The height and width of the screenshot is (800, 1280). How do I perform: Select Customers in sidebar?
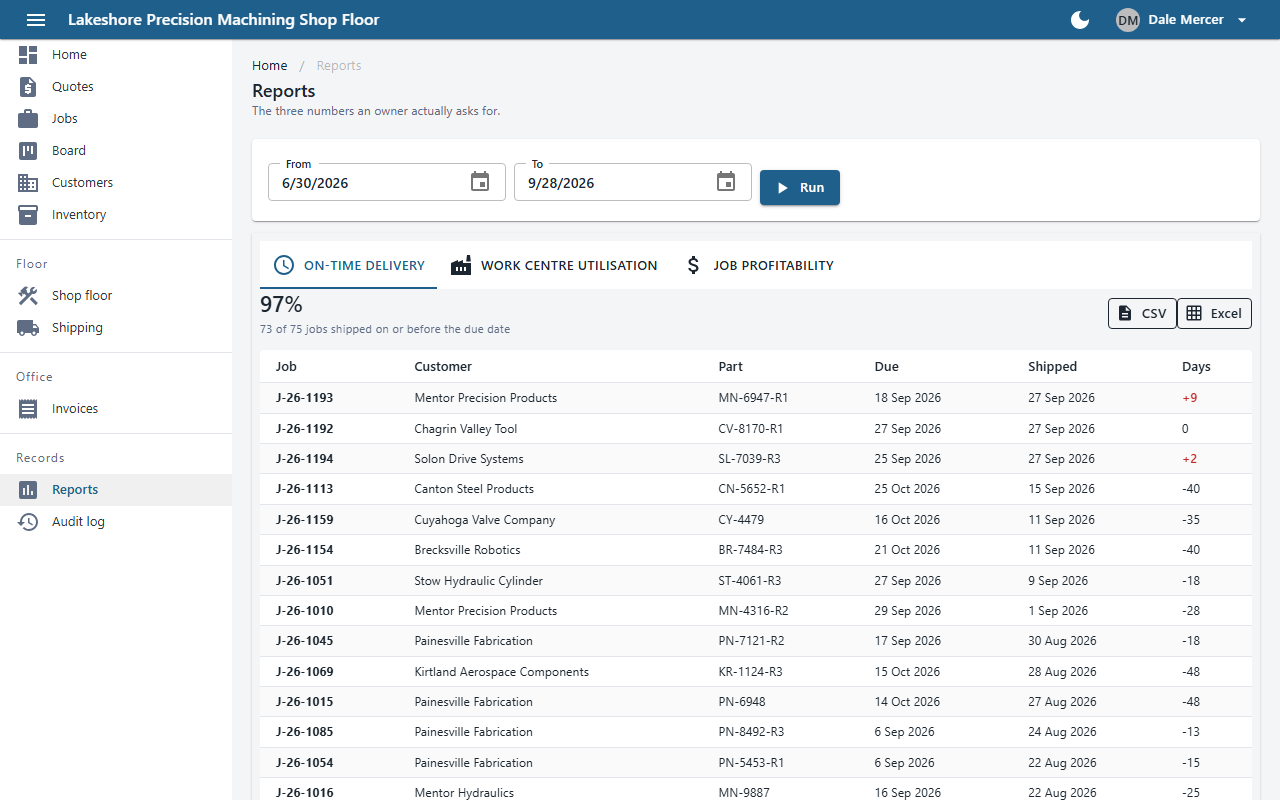[x=116, y=183]
